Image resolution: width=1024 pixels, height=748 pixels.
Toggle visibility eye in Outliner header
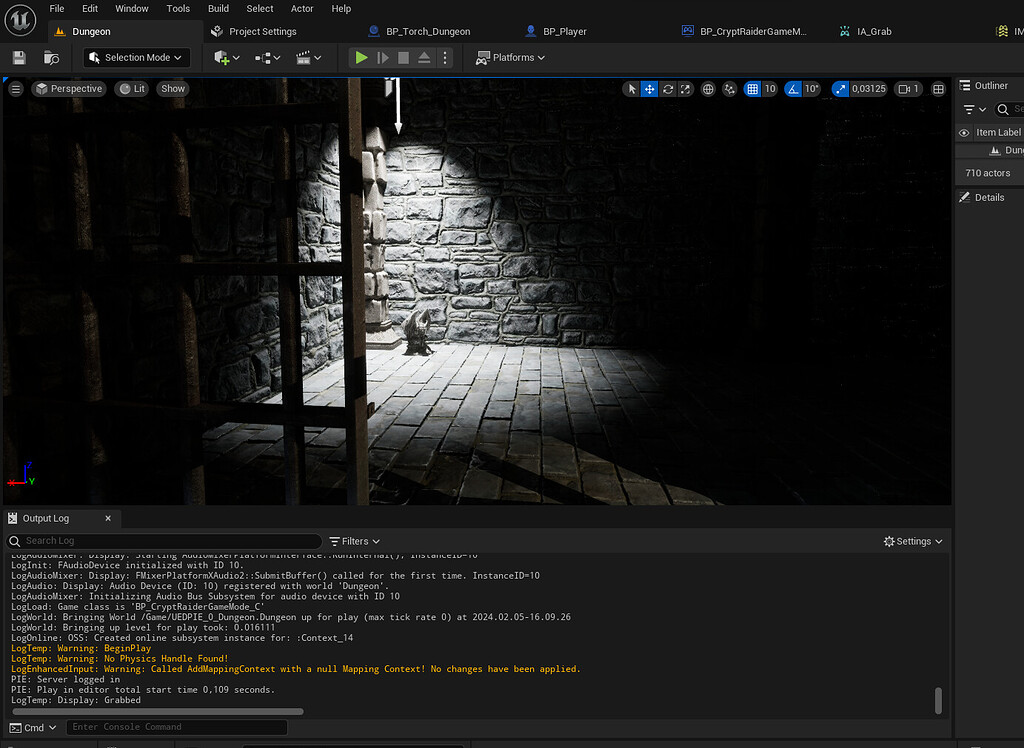tap(964, 132)
